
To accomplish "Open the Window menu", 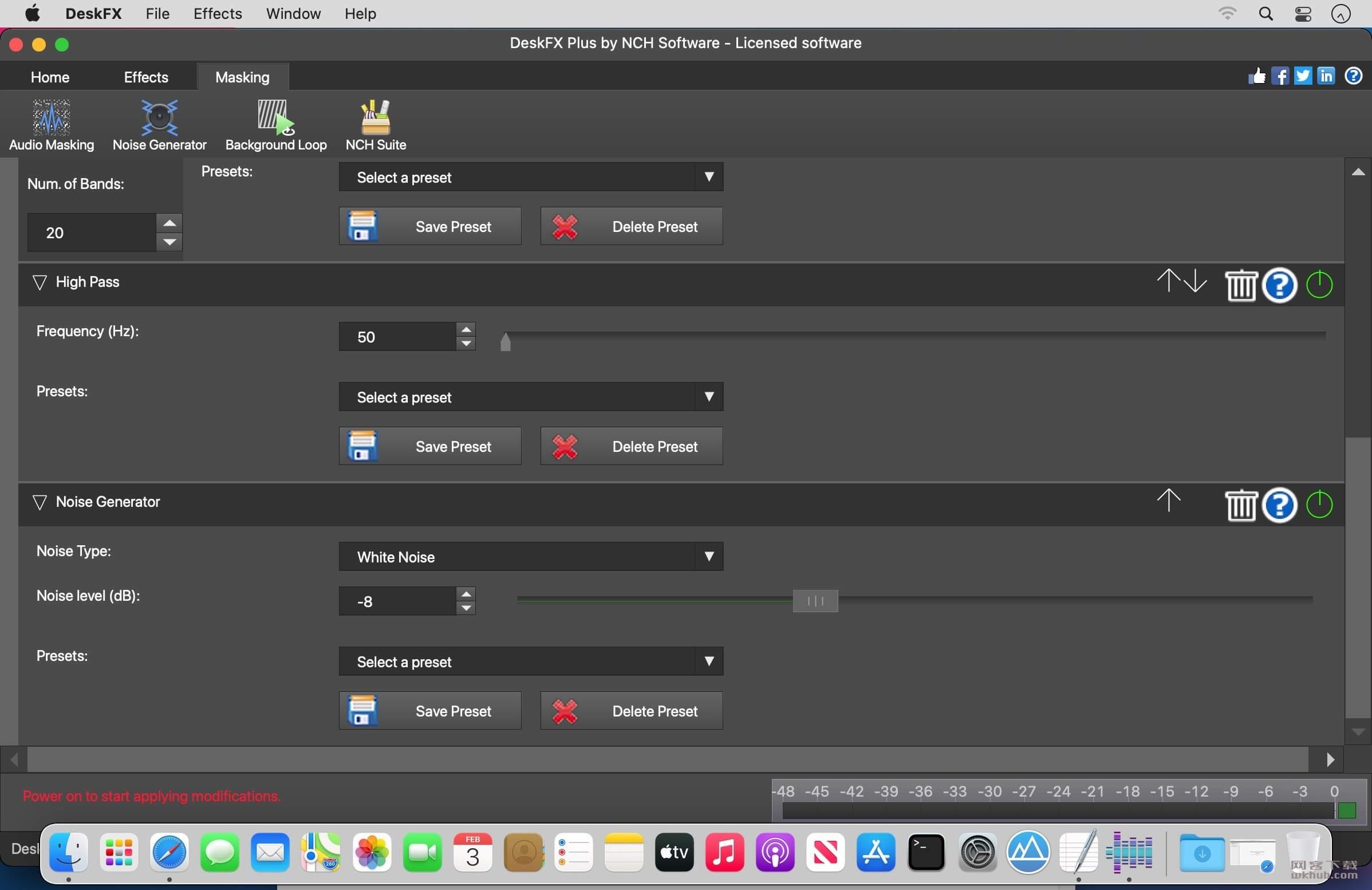I will [x=293, y=13].
